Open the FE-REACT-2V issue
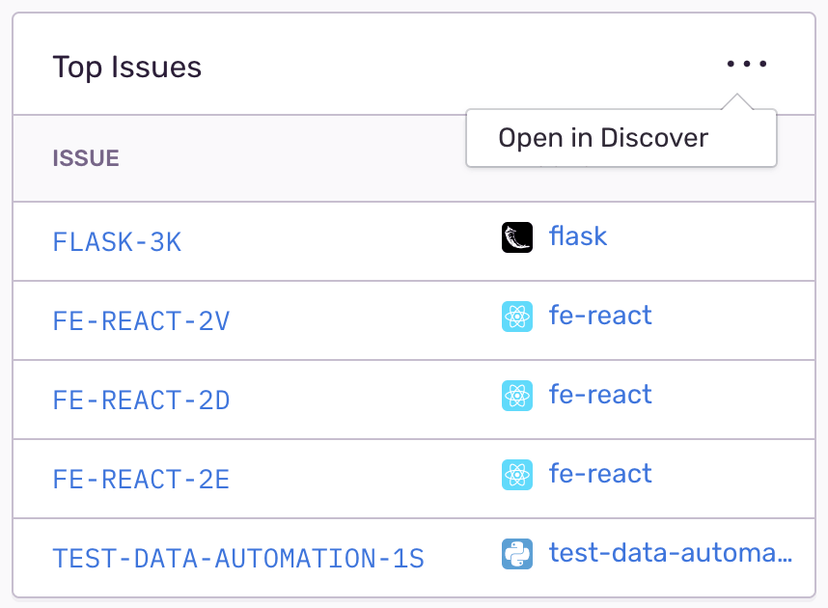Viewport: 828px width, 608px height. [141, 320]
